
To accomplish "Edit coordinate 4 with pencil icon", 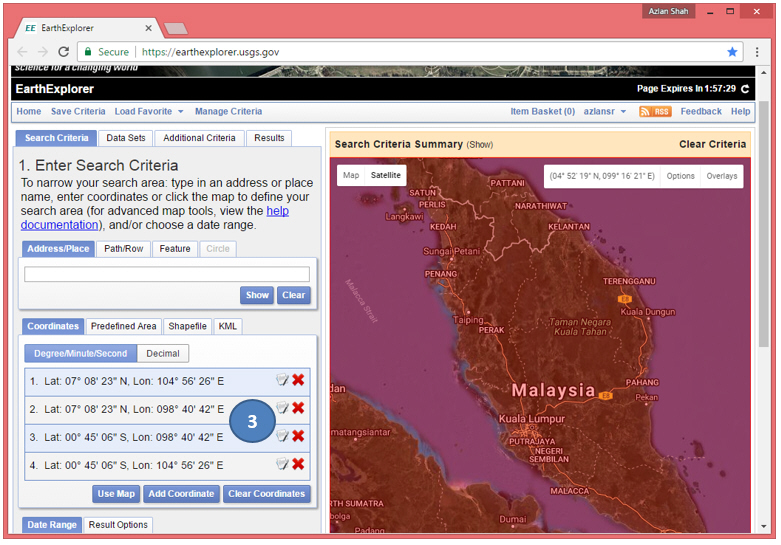I will [282, 464].
